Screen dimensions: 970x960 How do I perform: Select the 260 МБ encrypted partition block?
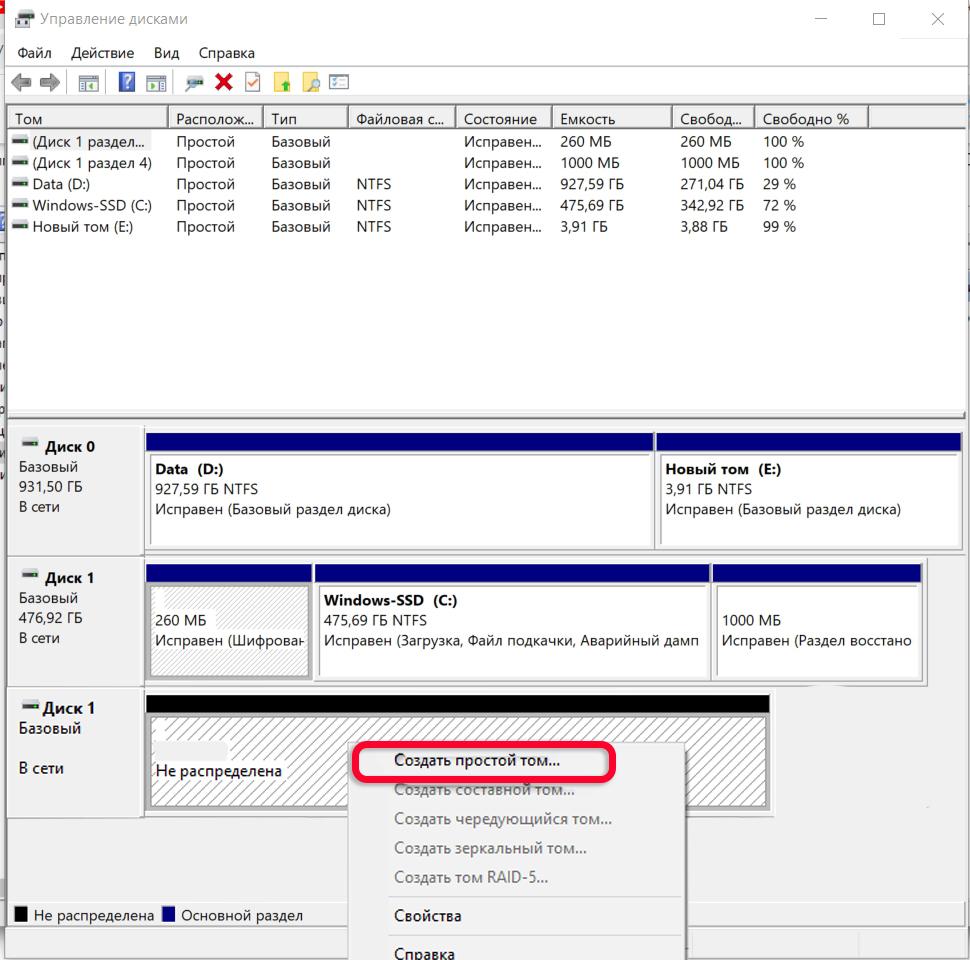pyautogui.click(x=229, y=622)
